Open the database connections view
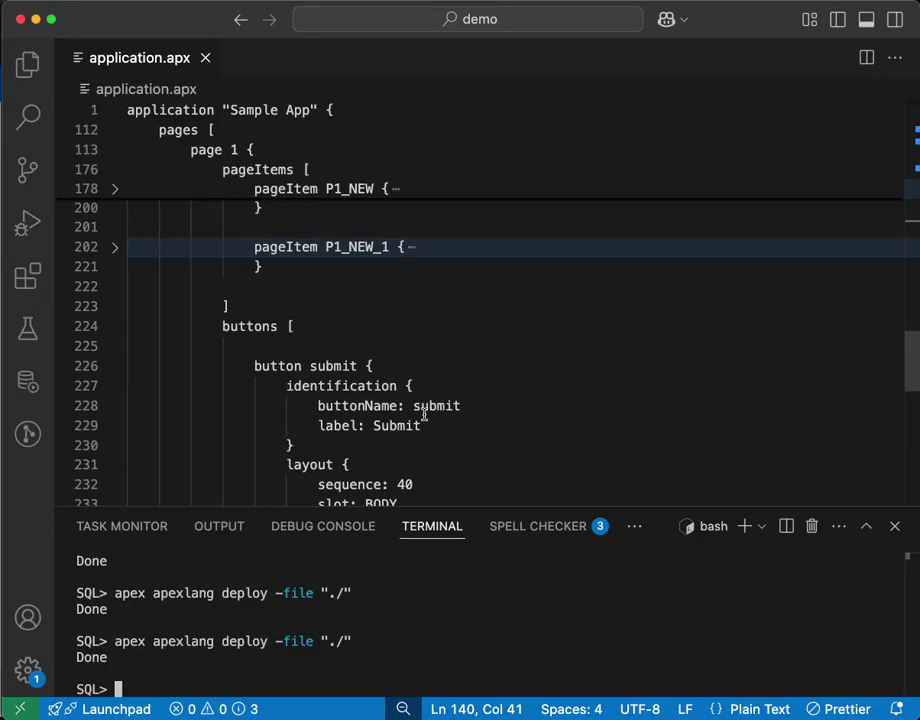 pos(28,381)
